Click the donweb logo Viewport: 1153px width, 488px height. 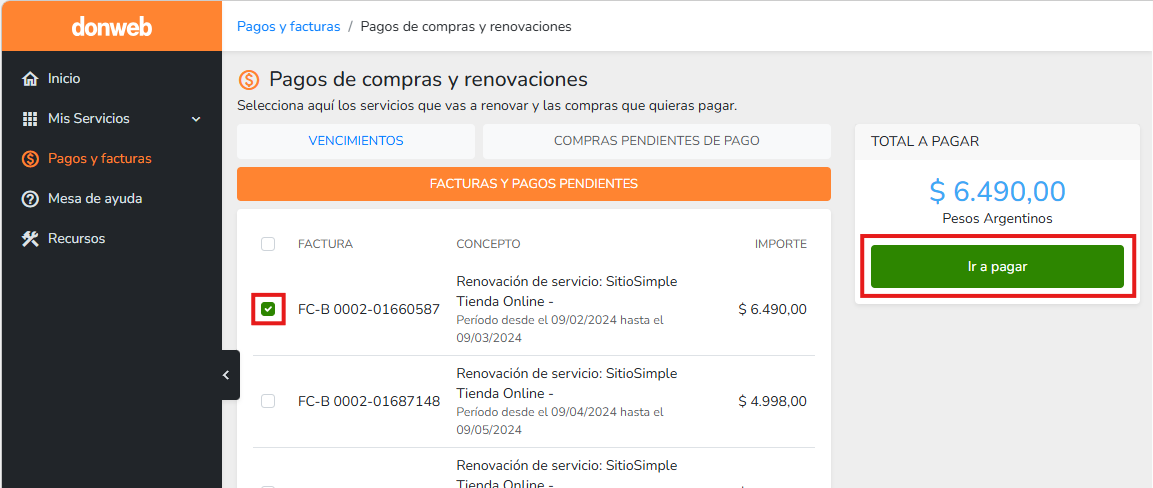[111, 26]
